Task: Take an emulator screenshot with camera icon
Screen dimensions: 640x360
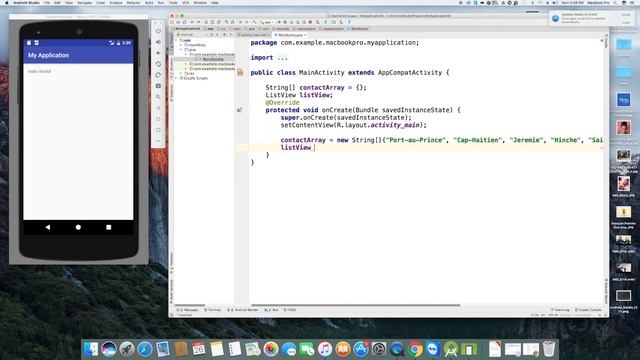Action: [158, 86]
